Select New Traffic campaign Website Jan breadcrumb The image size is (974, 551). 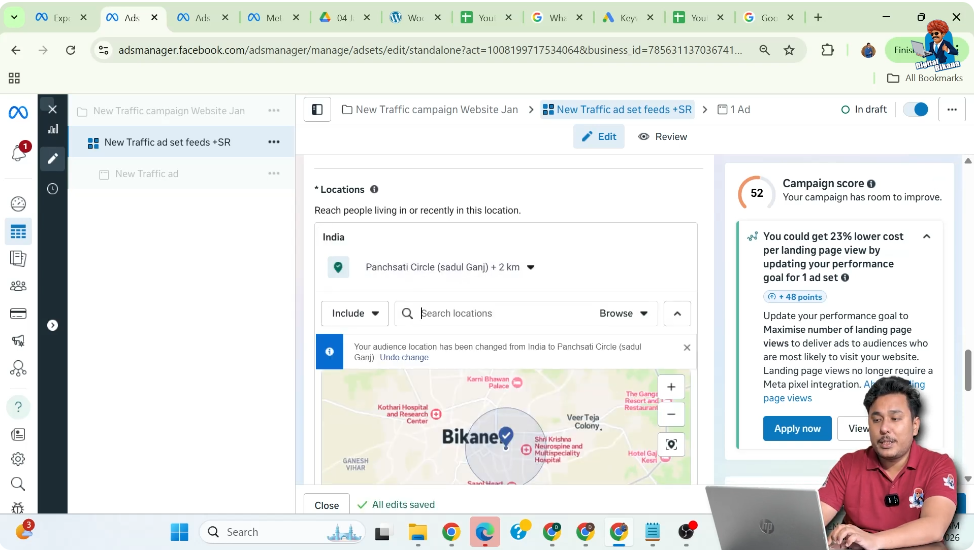430,110
